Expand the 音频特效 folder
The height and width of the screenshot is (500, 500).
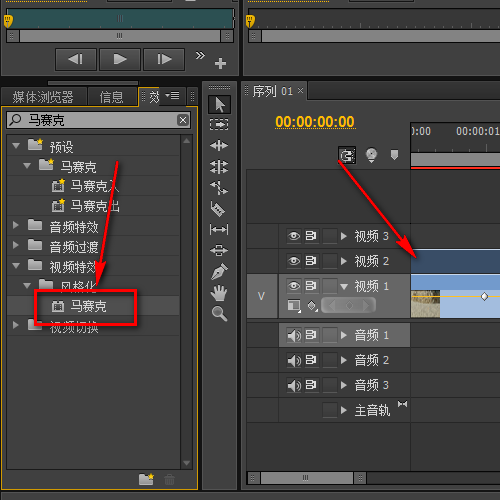coord(15,225)
